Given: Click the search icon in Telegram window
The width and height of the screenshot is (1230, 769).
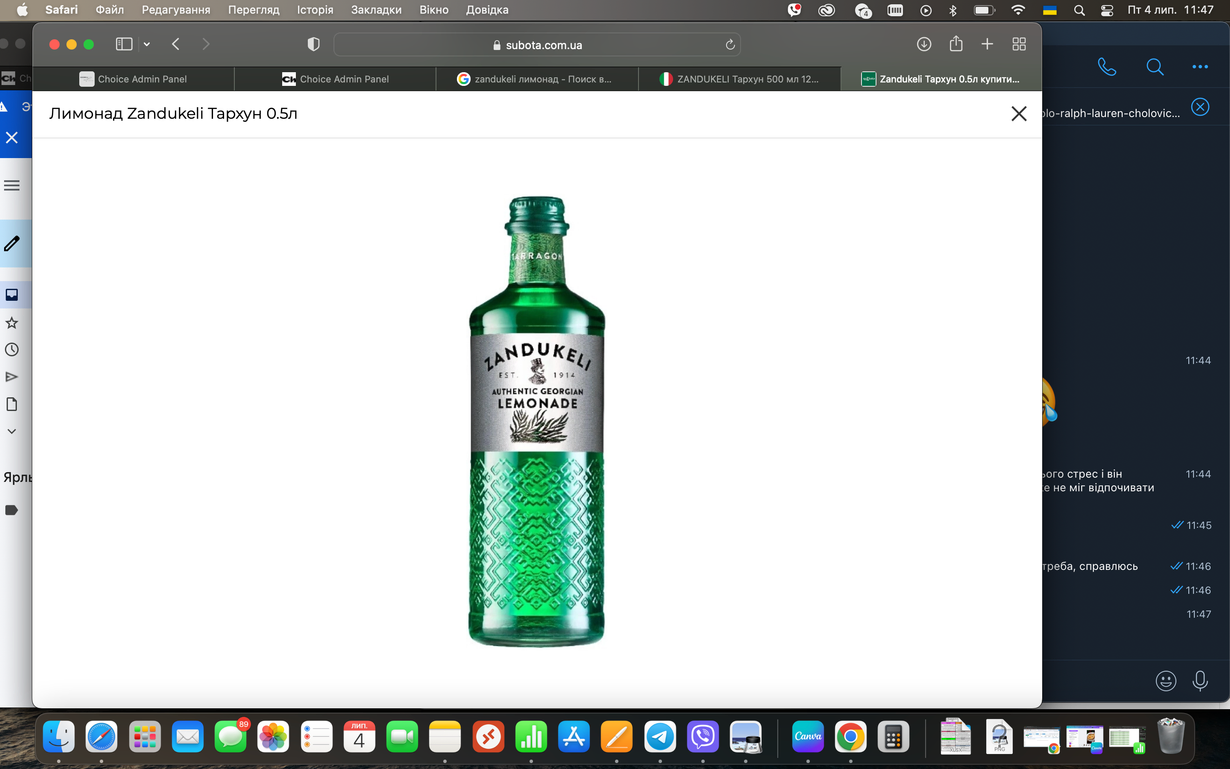Looking at the screenshot, I should pyautogui.click(x=1155, y=67).
